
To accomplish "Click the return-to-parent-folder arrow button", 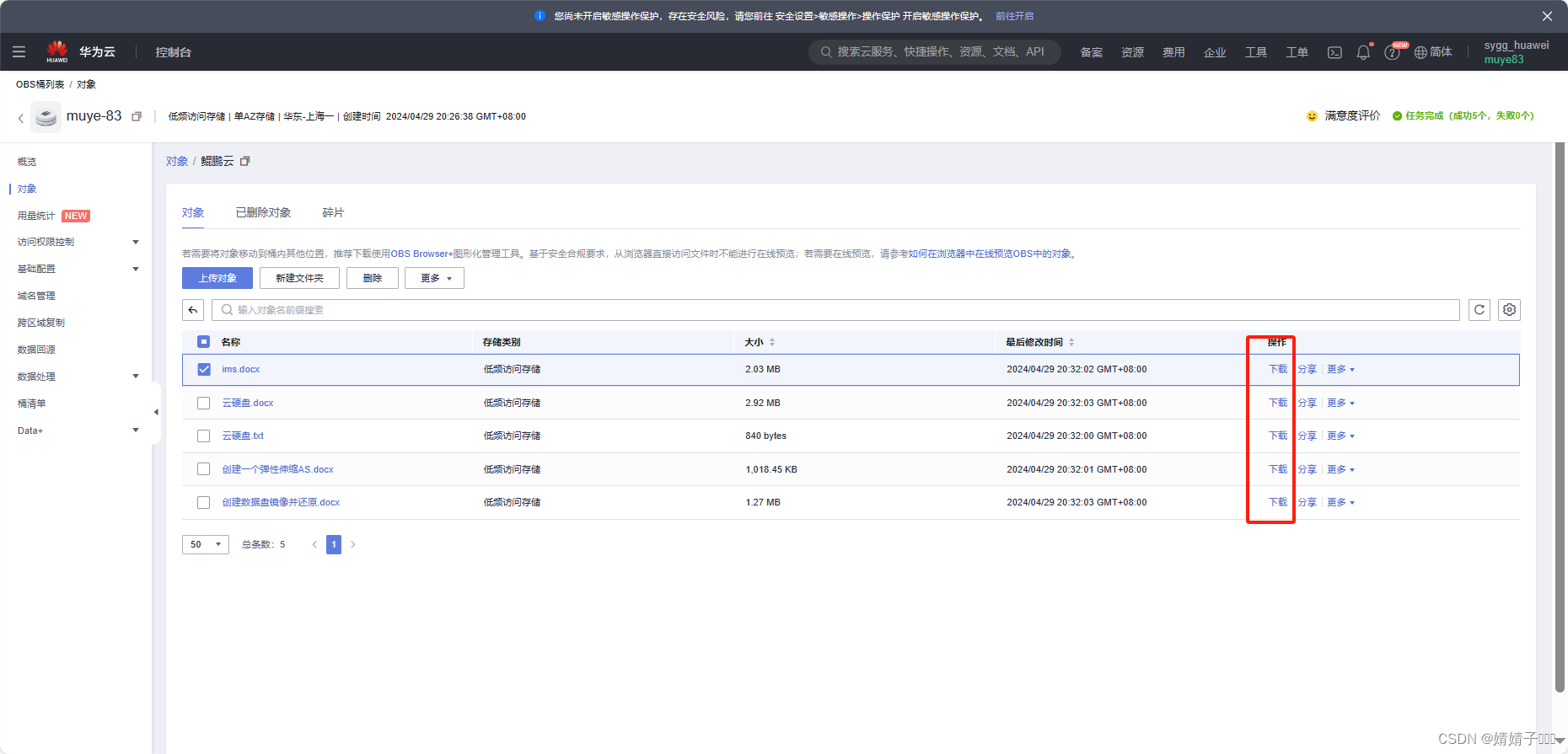I will 193,310.
